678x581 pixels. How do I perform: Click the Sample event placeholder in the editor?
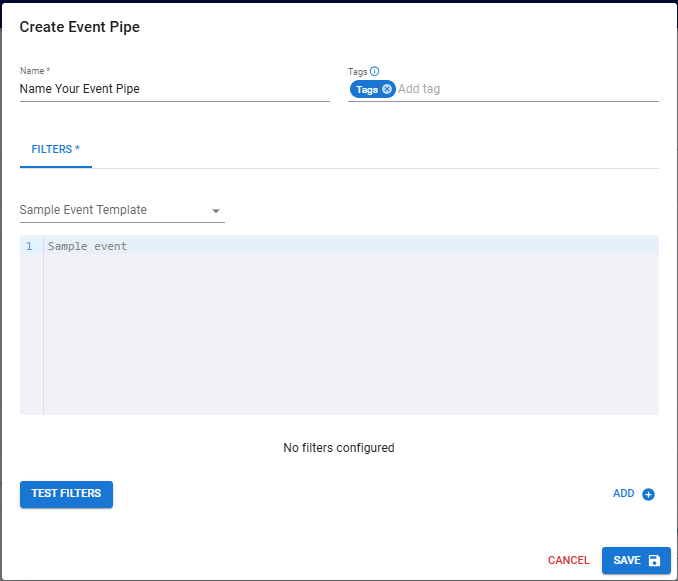[88, 246]
